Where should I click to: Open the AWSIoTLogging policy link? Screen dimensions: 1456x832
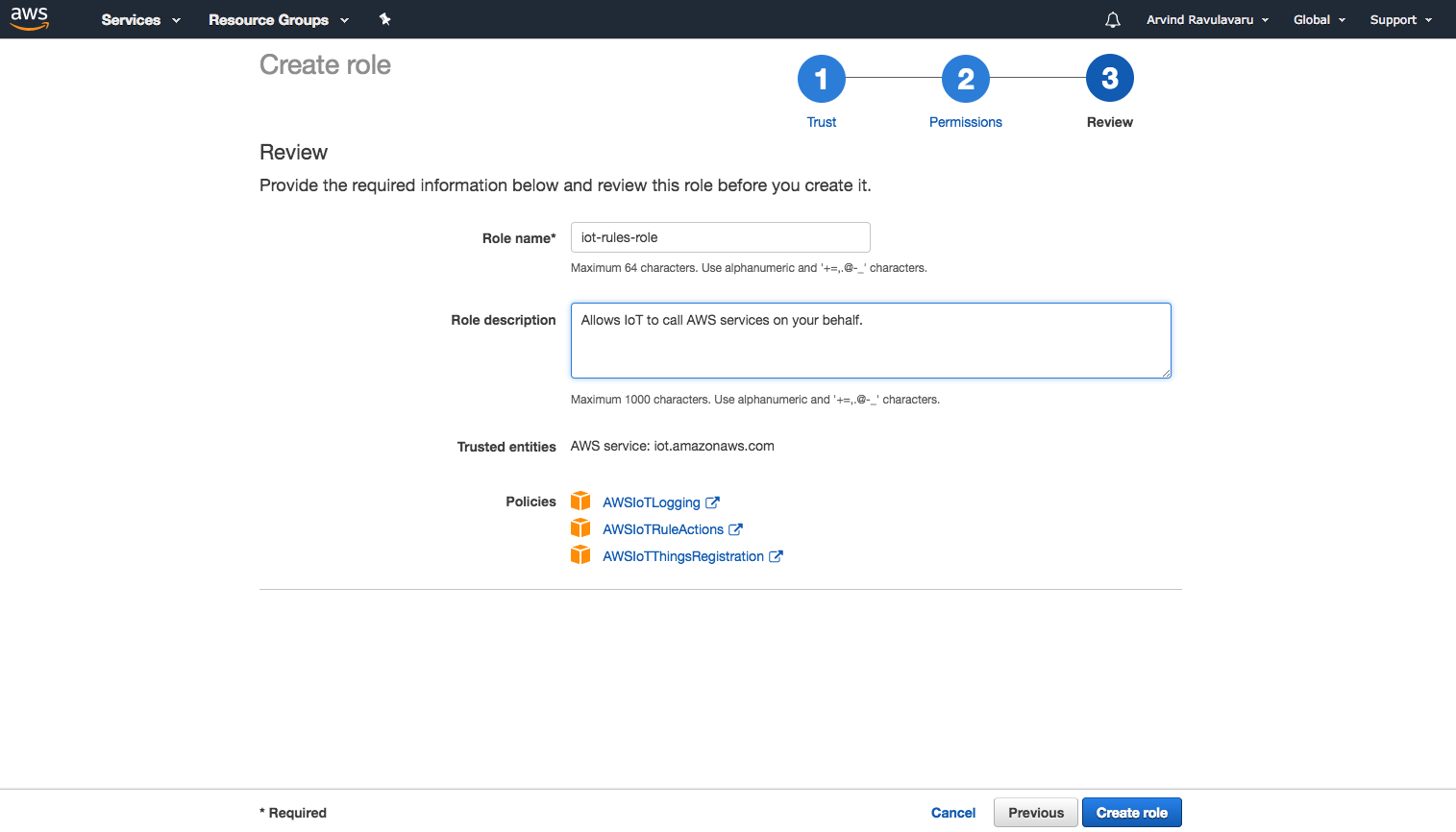tap(652, 502)
